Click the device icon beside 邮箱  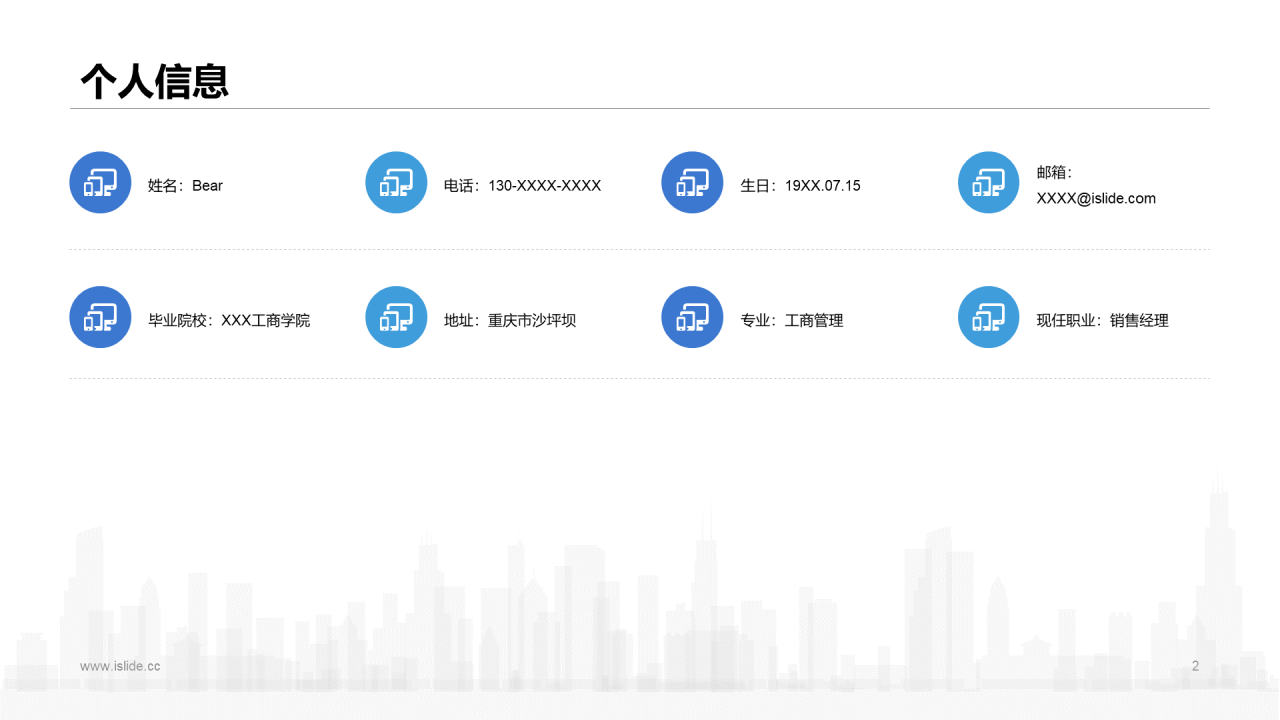tap(989, 182)
